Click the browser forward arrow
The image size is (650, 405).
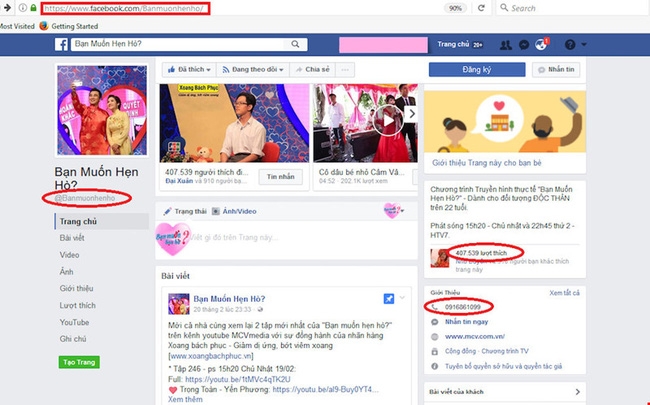[7, 7]
